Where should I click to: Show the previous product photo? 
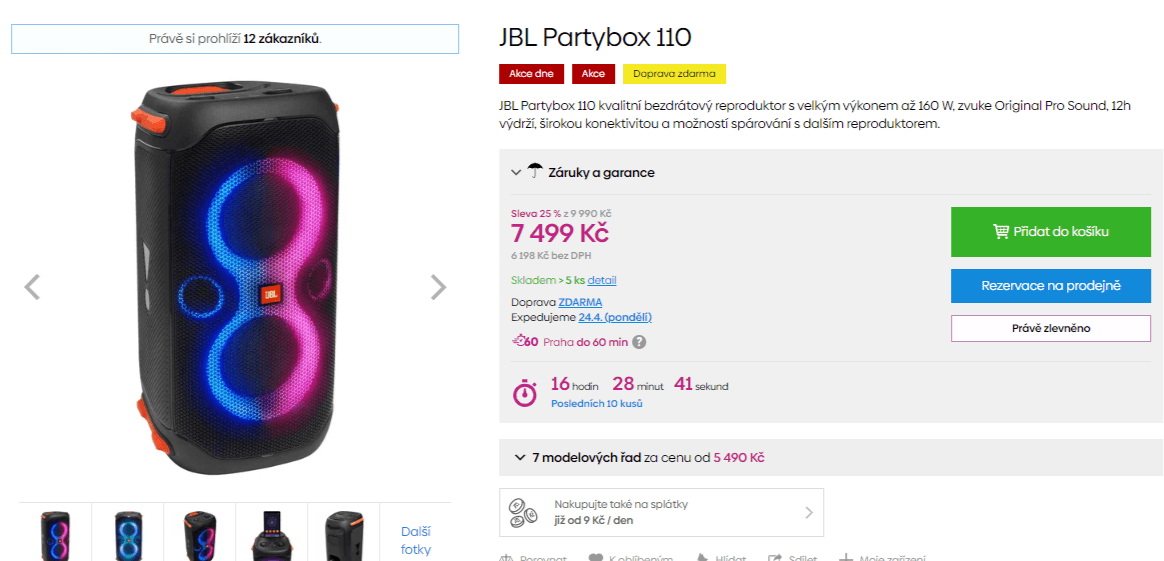point(32,288)
